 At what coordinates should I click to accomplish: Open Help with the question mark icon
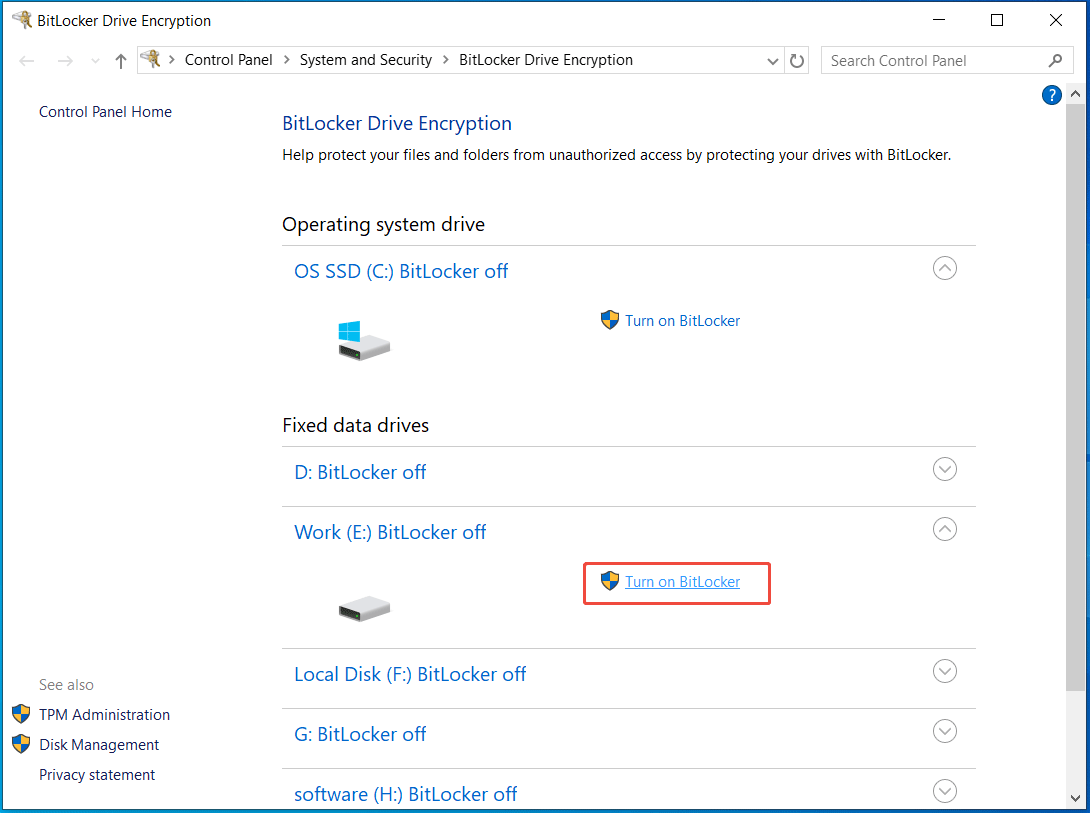tap(1051, 95)
